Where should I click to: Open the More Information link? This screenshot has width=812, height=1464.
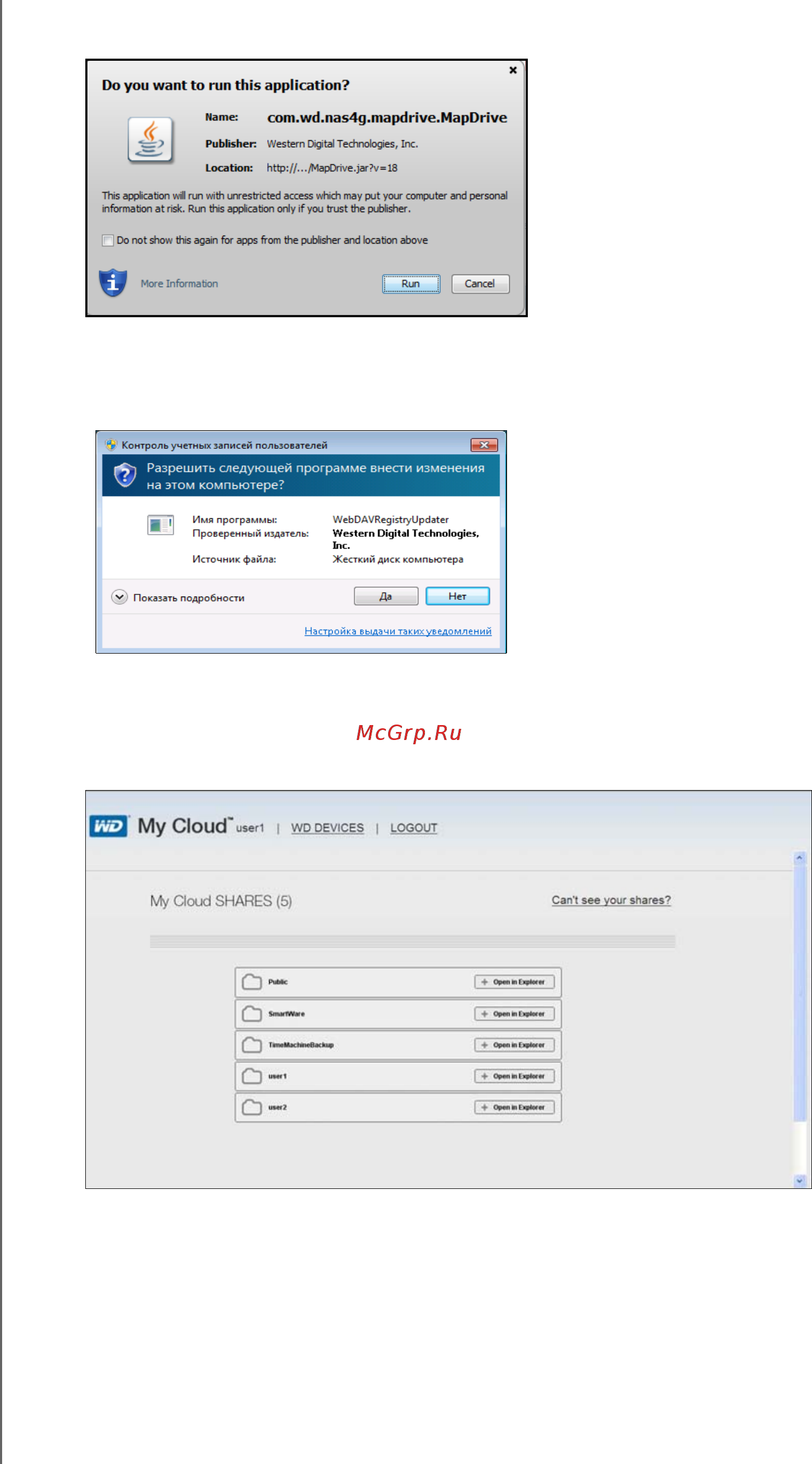[179, 284]
